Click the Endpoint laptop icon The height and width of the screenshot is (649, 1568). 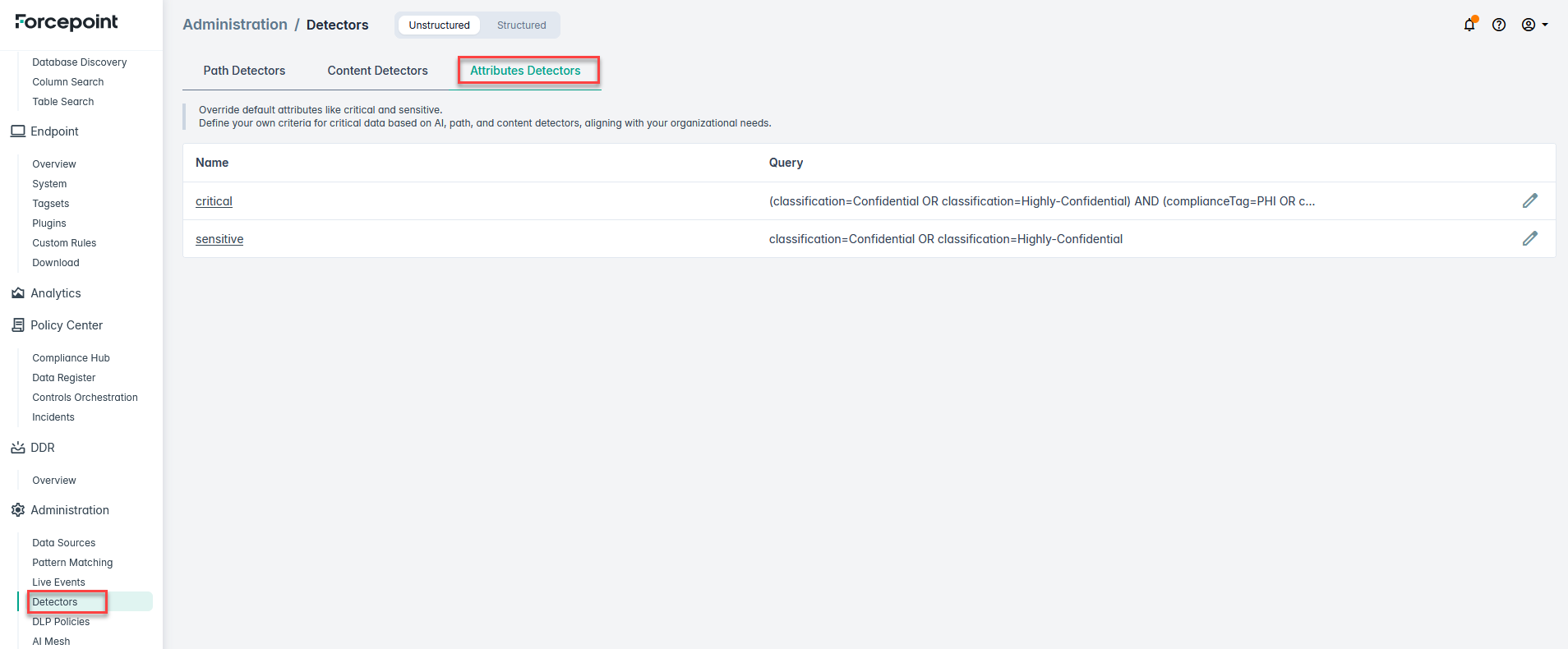coord(18,131)
